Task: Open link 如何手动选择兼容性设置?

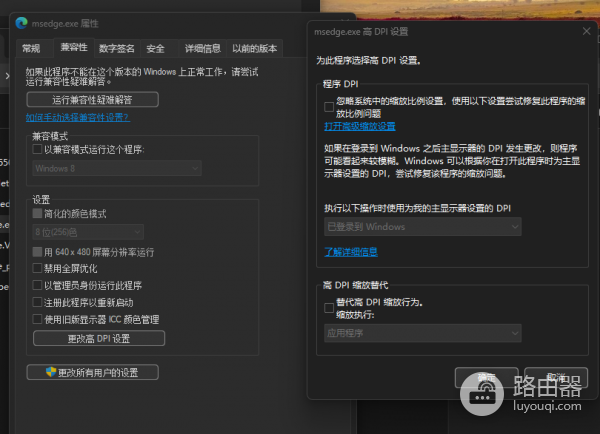Action: [x=78, y=117]
